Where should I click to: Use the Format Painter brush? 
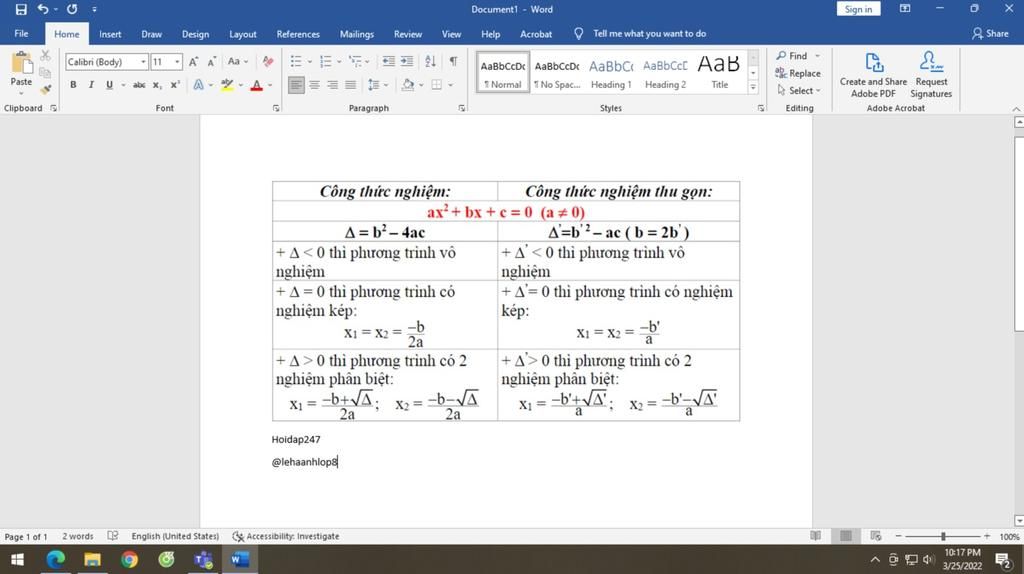[45, 89]
